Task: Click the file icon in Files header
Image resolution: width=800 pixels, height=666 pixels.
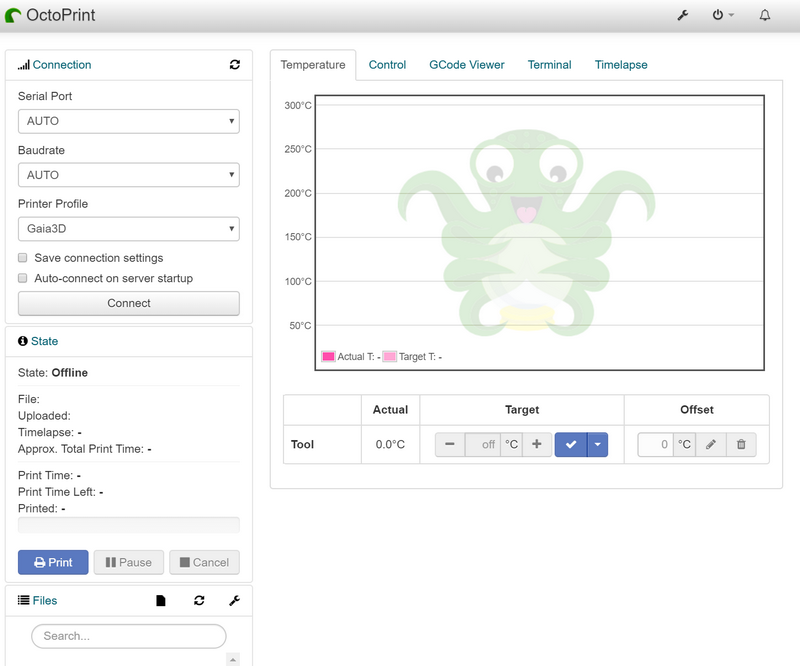Action: tap(161, 601)
